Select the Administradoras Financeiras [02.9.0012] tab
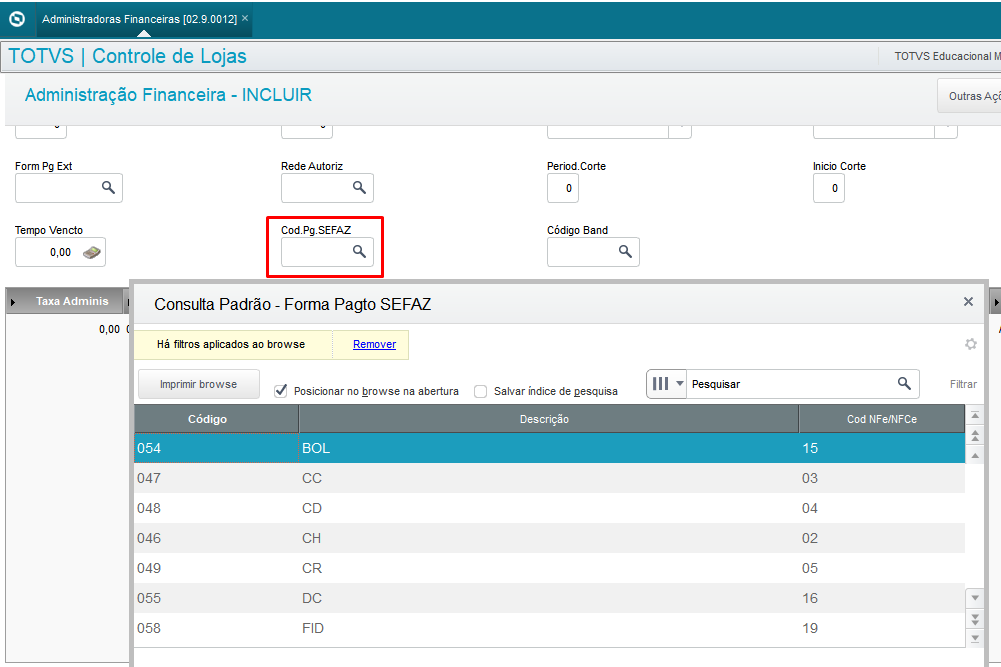 click(x=139, y=19)
